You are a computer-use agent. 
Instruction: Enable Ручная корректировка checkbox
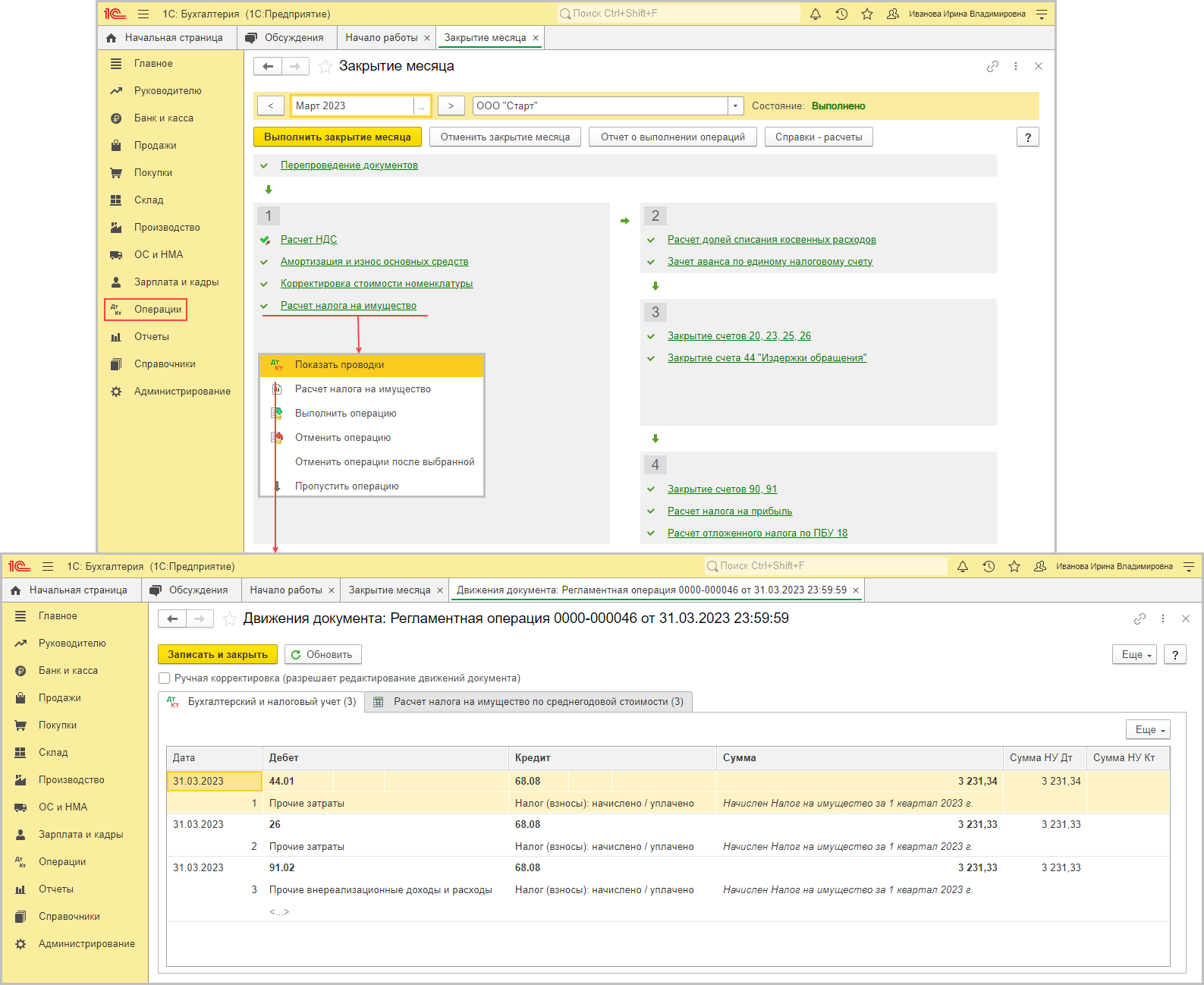click(x=164, y=678)
